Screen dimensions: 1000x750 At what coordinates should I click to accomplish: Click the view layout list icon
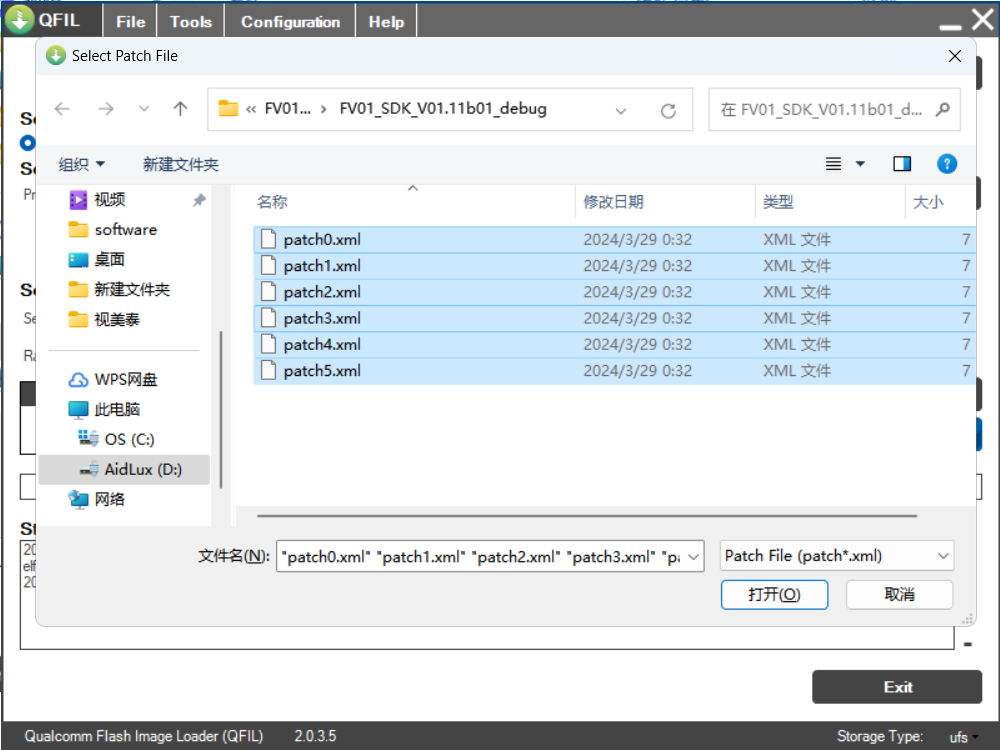pos(834,164)
